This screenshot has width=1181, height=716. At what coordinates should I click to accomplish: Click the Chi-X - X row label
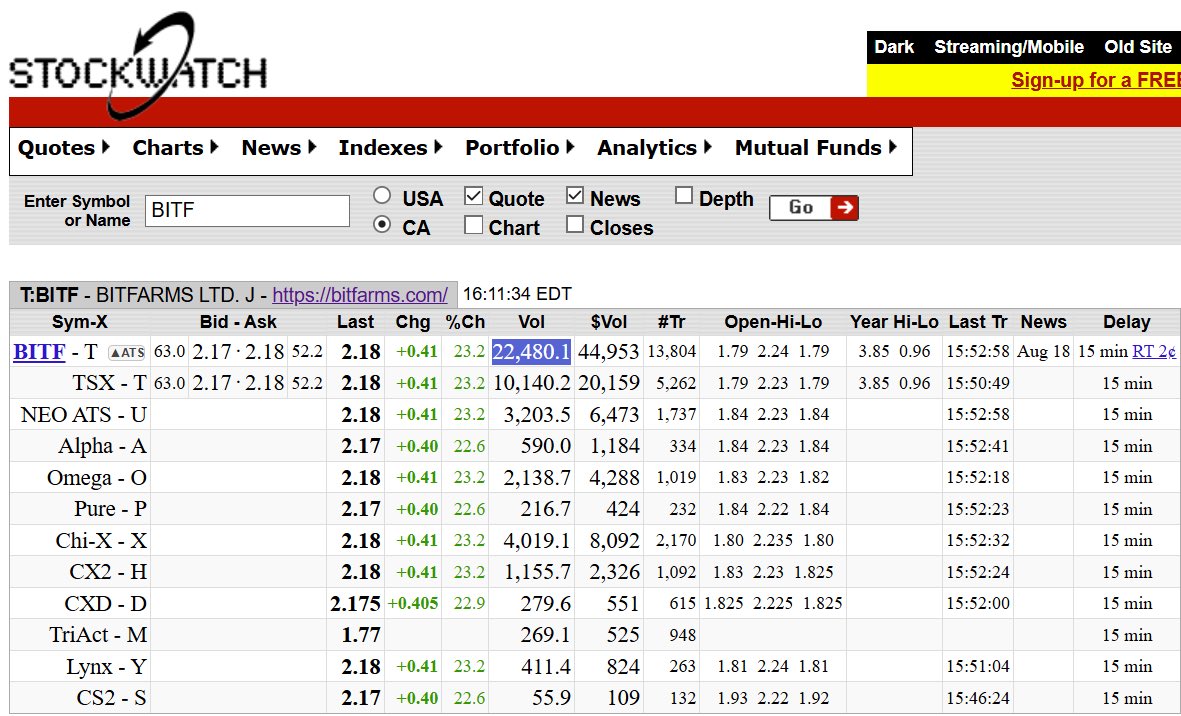[101, 541]
